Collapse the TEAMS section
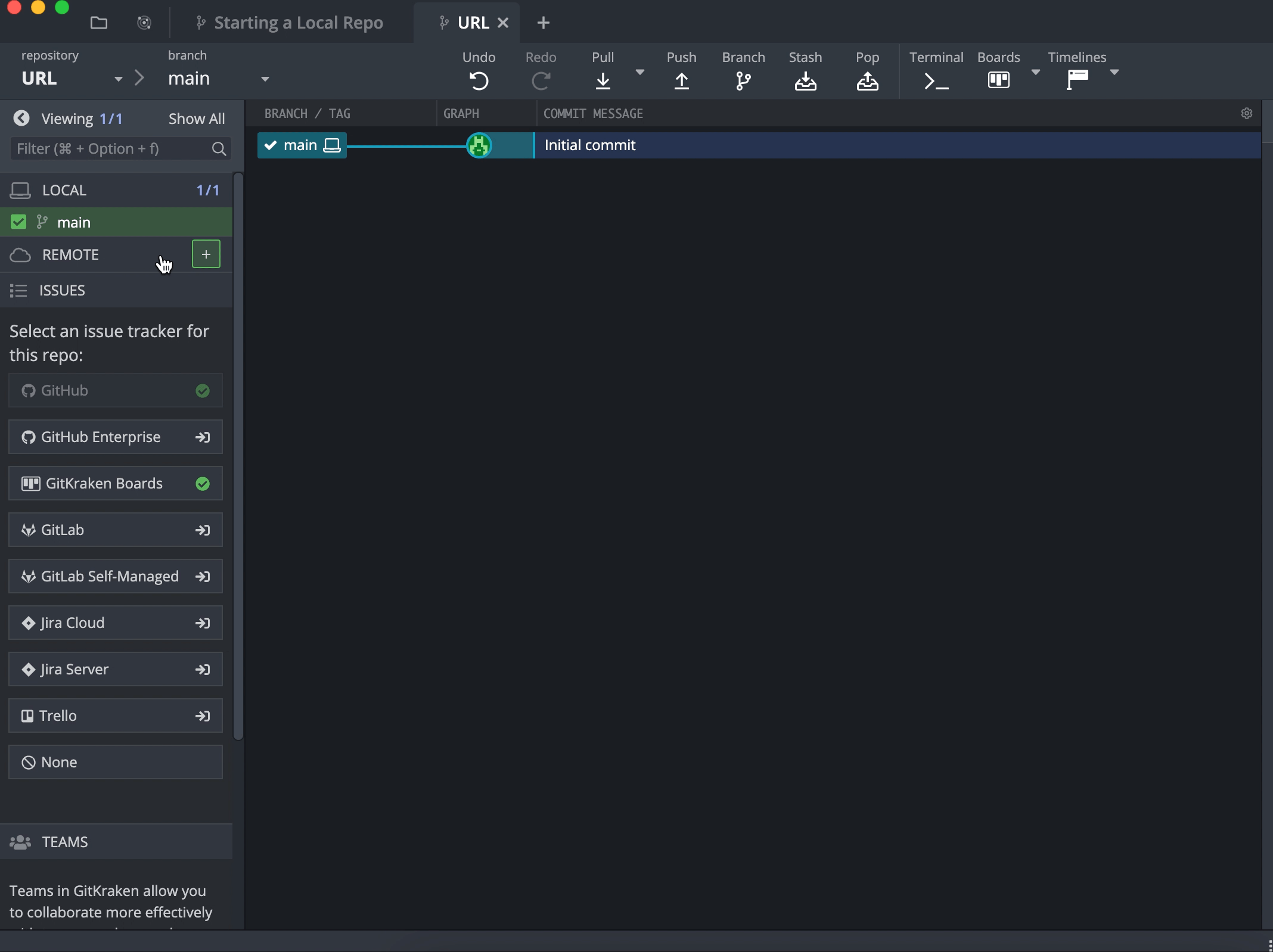Image resolution: width=1273 pixels, height=952 pixels. pyautogui.click(x=116, y=841)
